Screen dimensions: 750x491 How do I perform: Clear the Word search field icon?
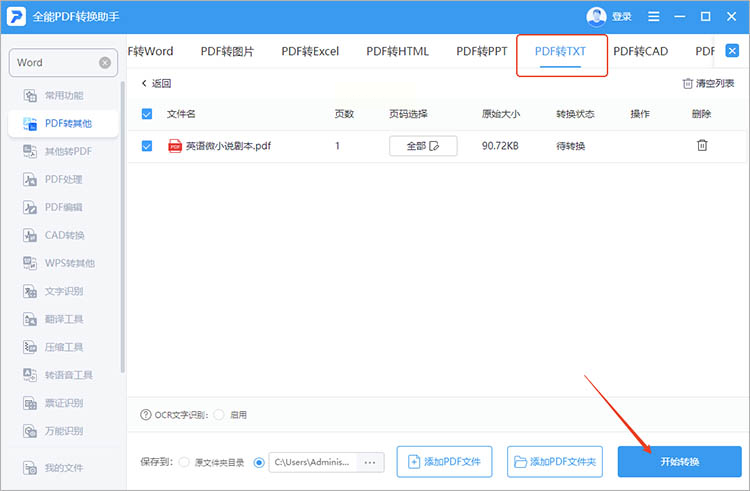[x=105, y=63]
